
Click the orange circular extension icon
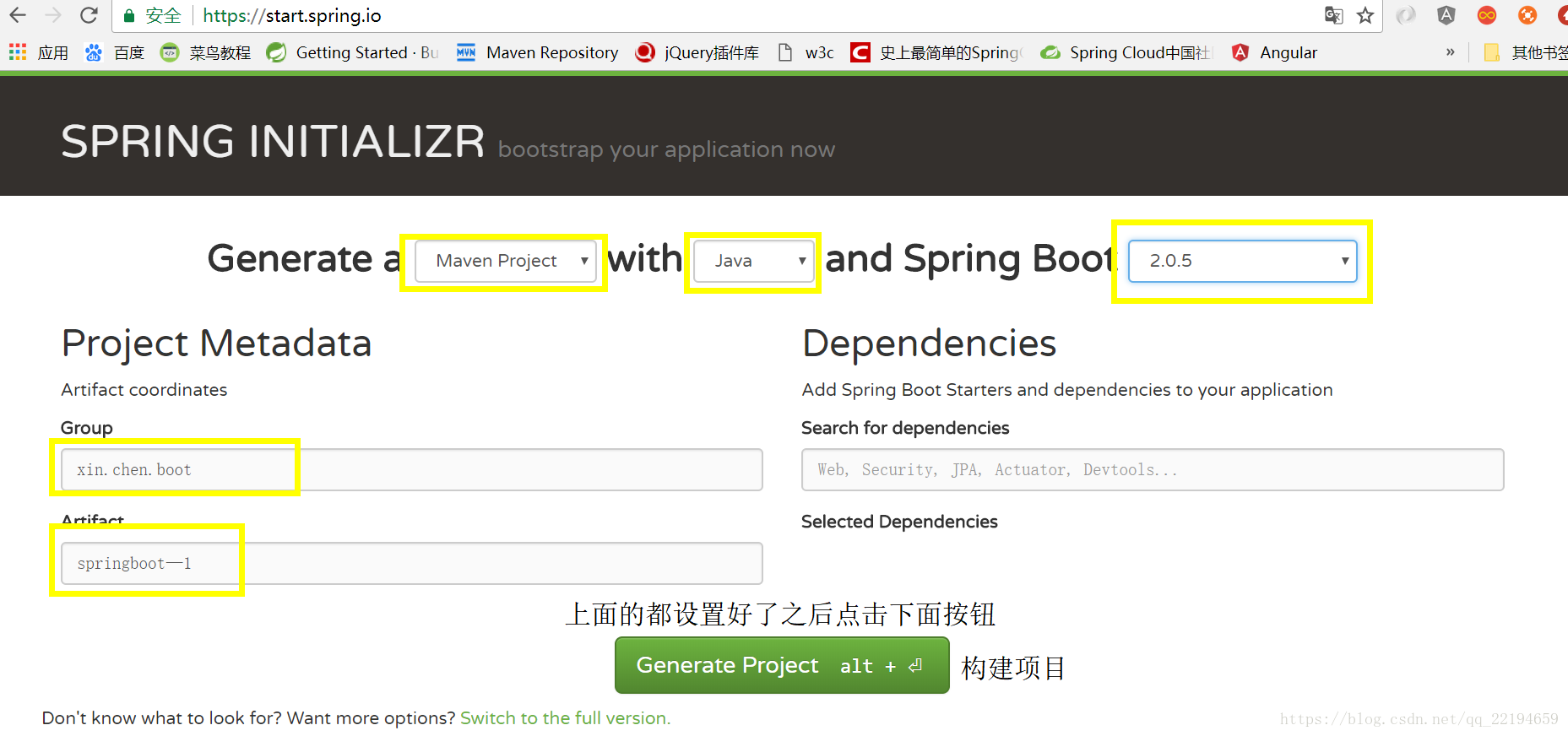pos(1527,15)
